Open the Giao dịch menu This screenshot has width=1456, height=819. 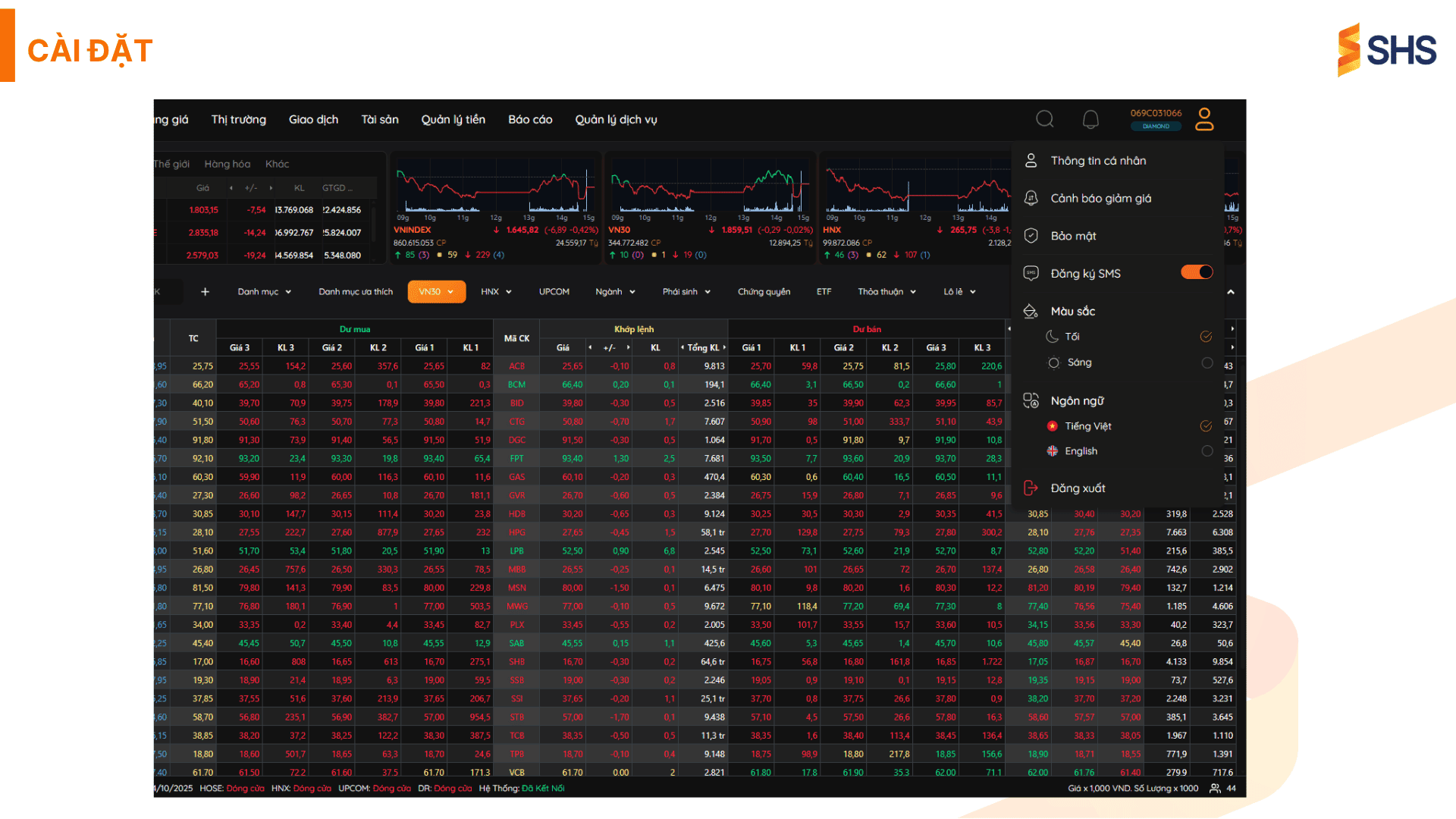click(x=313, y=120)
